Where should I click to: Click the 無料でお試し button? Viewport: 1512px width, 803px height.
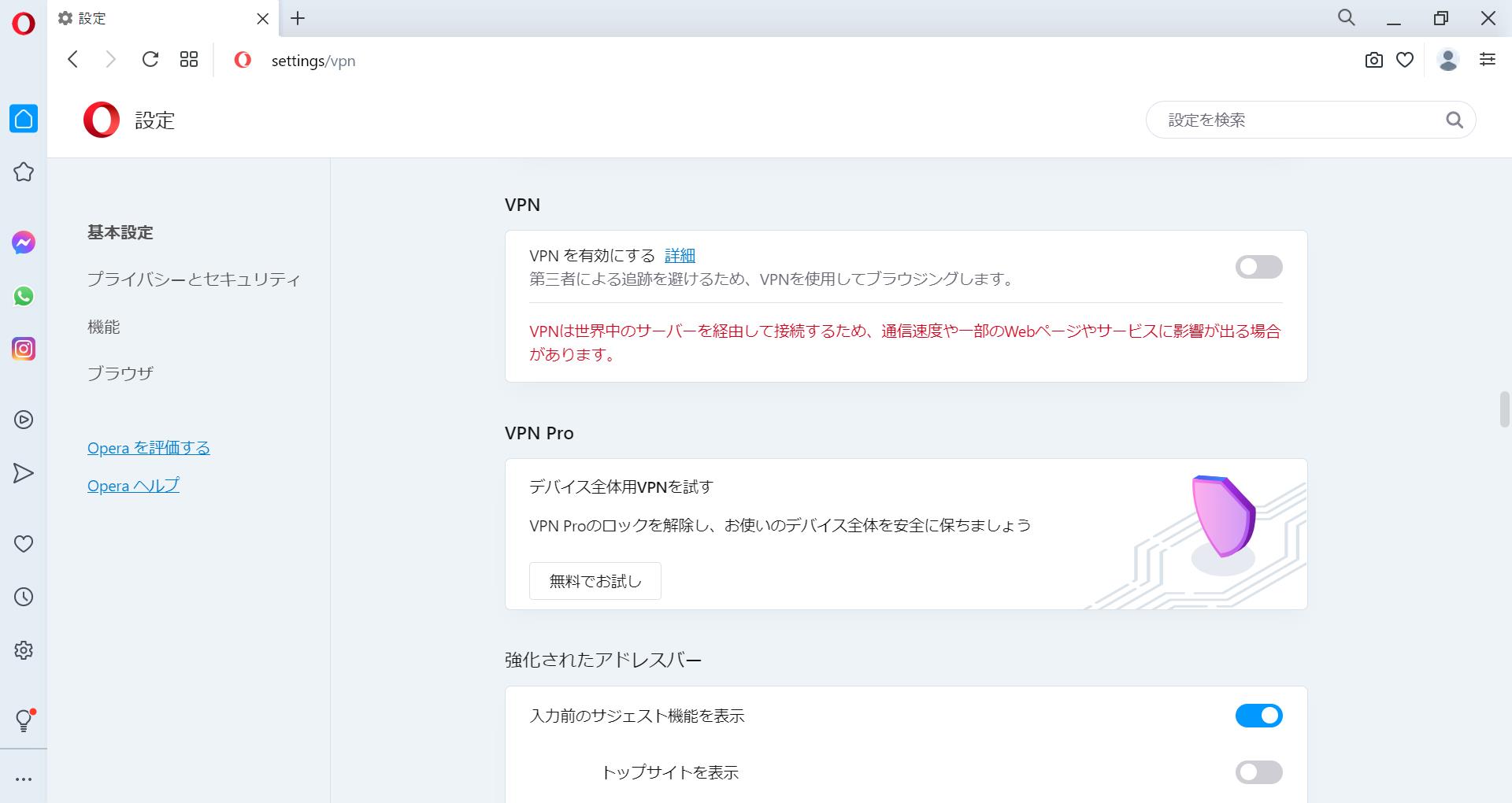click(x=595, y=581)
